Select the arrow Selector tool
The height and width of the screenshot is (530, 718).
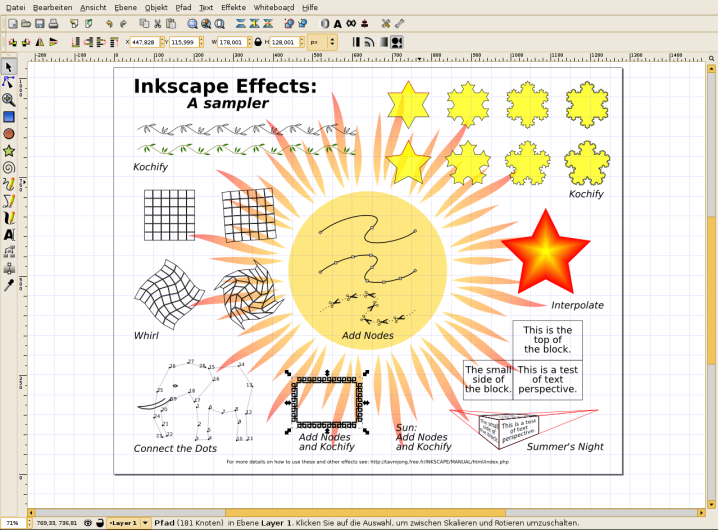point(9,67)
